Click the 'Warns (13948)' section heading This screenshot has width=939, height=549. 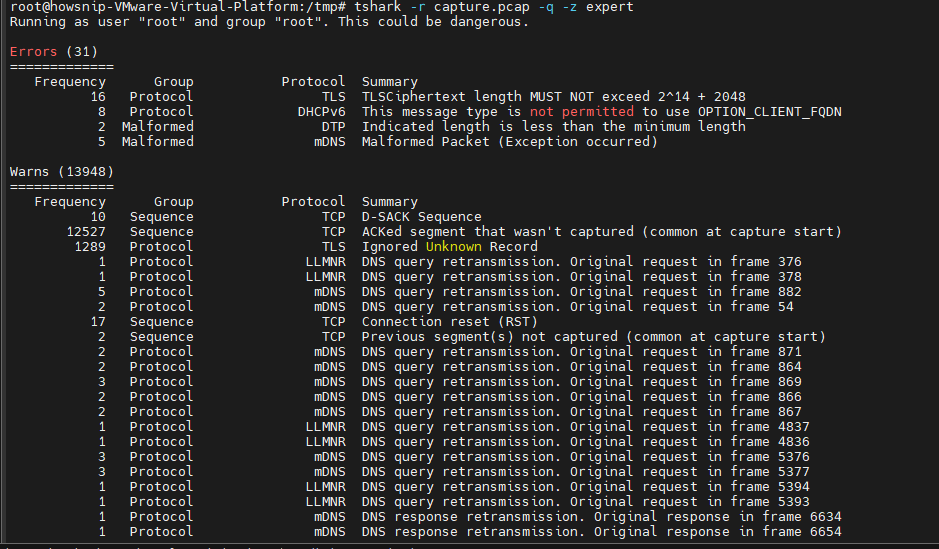(x=62, y=172)
